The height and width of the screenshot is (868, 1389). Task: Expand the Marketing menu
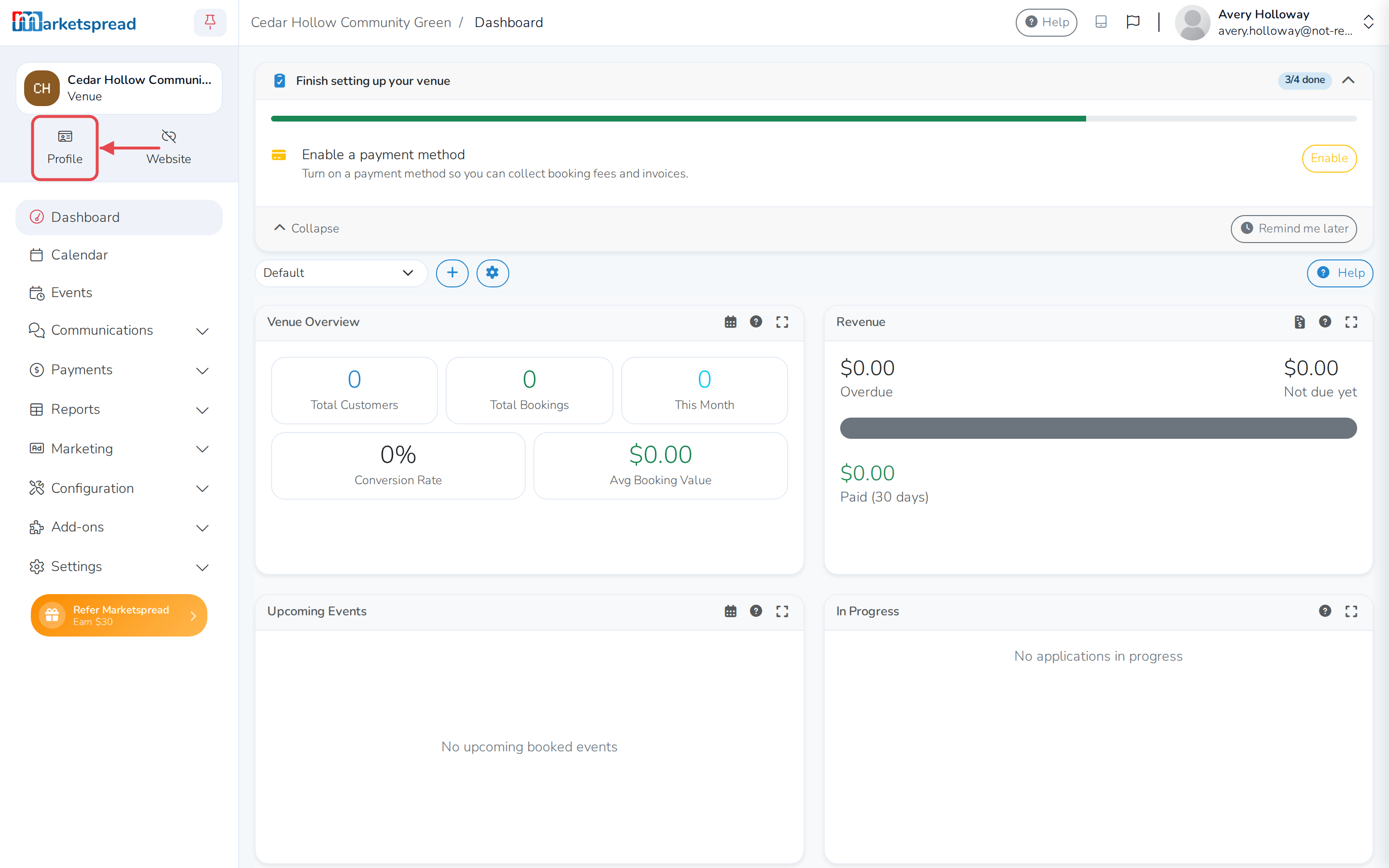(x=119, y=449)
